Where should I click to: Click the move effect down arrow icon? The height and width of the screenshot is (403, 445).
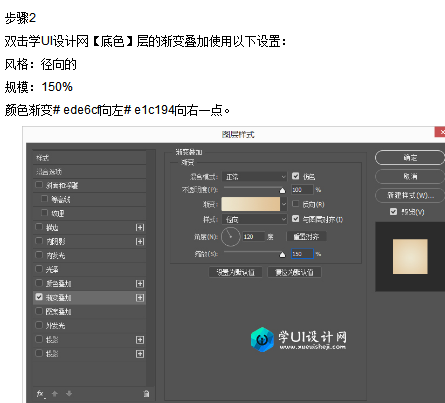(69, 394)
